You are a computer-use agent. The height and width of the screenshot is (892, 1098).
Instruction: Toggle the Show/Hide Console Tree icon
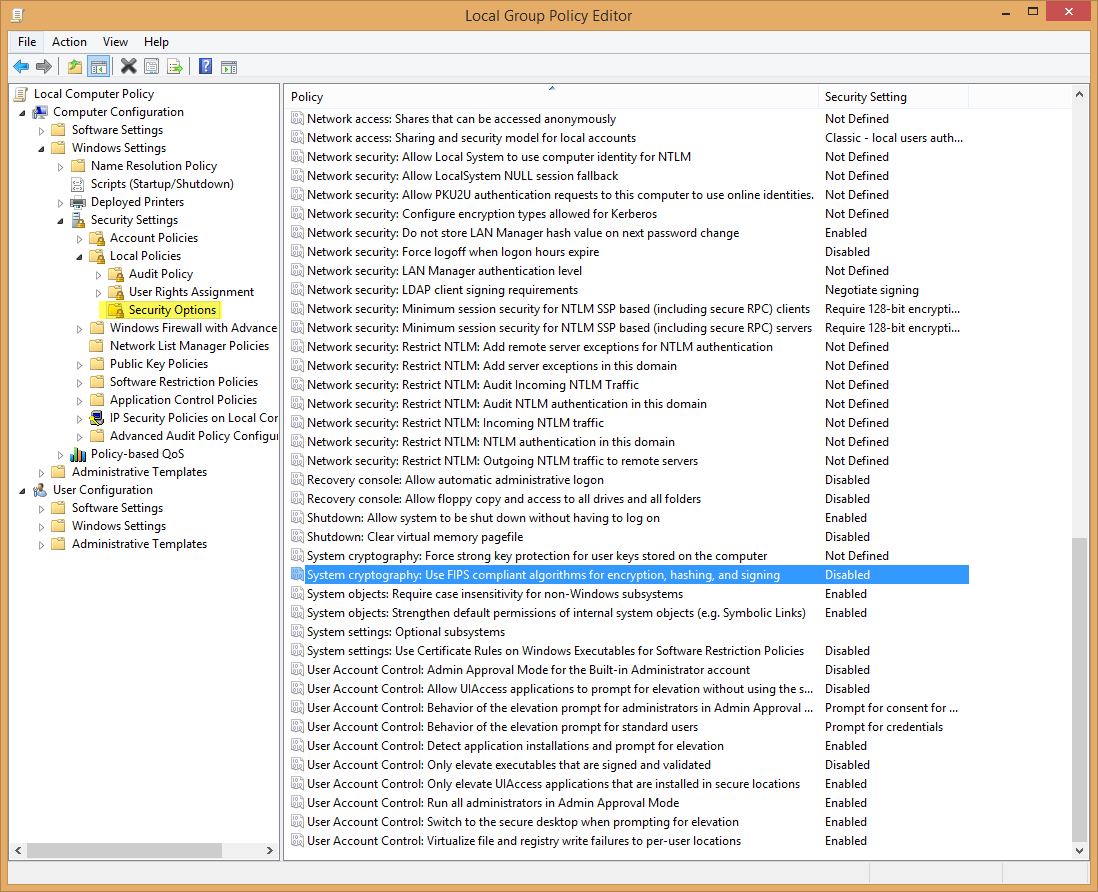click(x=99, y=66)
